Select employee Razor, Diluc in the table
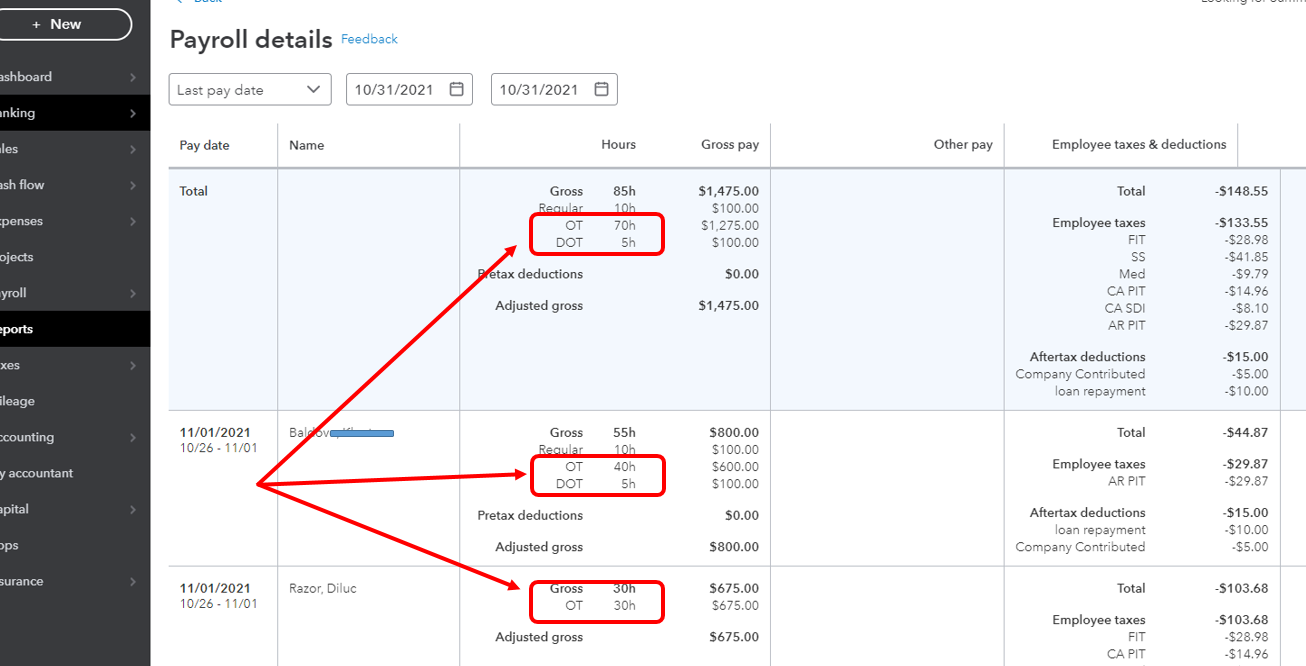Viewport: 1306px width, 666px height. pyautogui.click(x=322, y=588)
